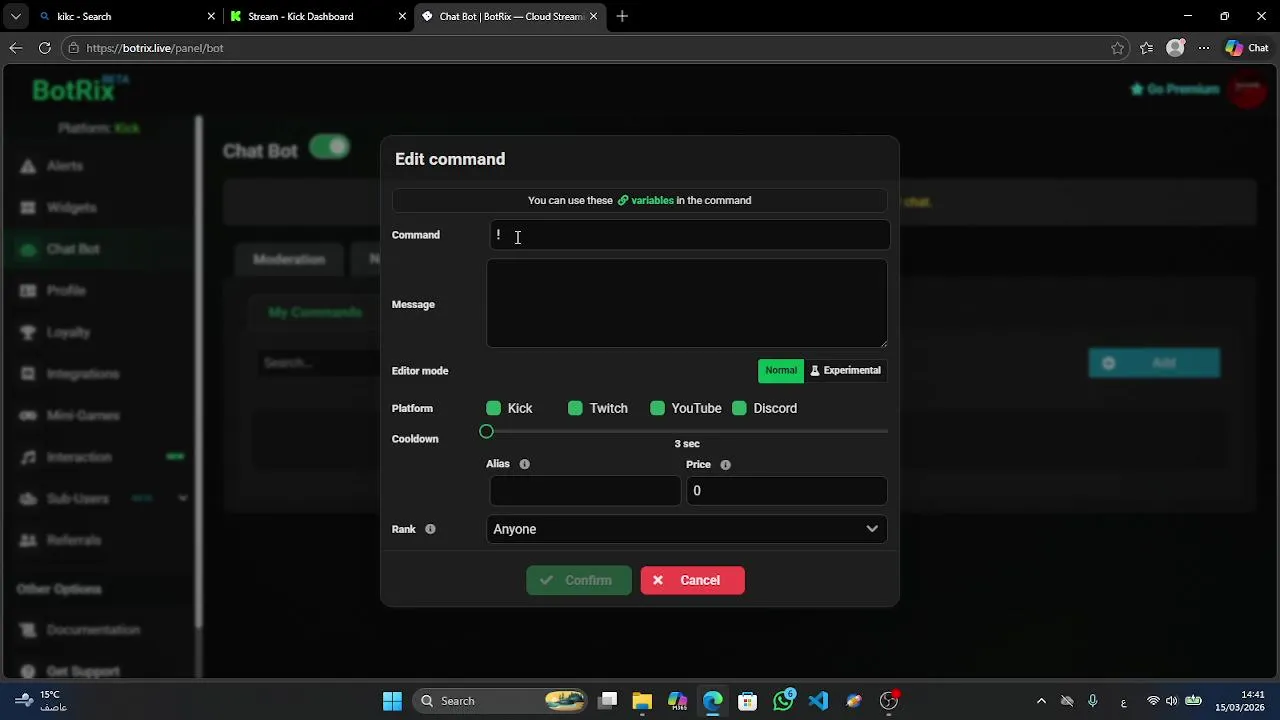This screenshot has height=720, width=1280.
Task: Click the Alias input field
Action: (x=585, y=491)
